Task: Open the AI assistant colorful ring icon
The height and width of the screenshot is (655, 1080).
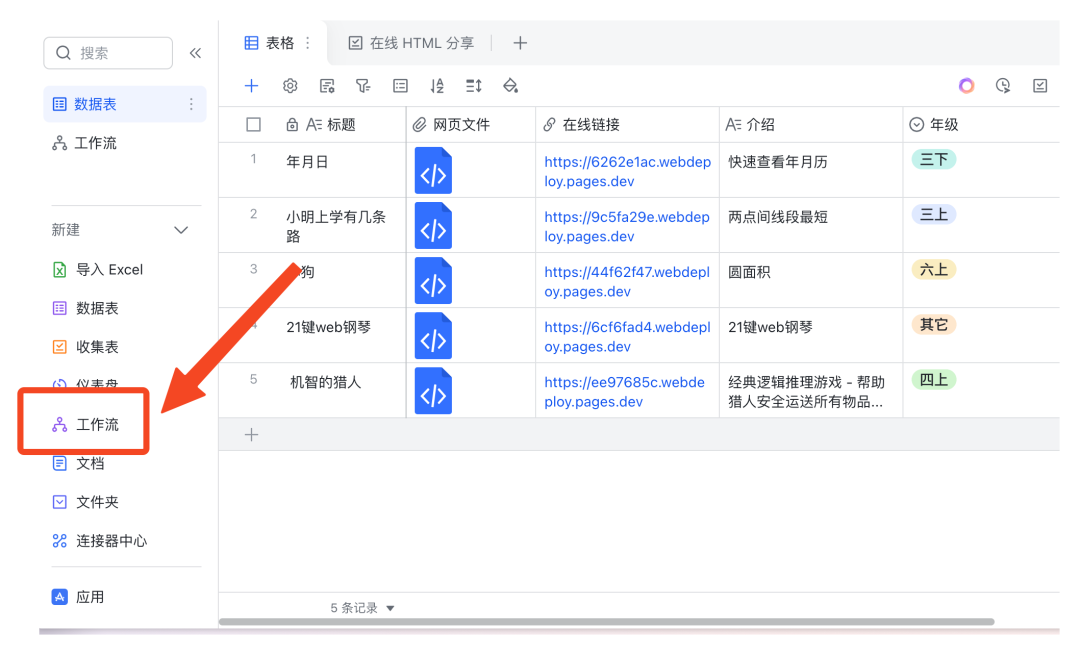Action: 966,86
